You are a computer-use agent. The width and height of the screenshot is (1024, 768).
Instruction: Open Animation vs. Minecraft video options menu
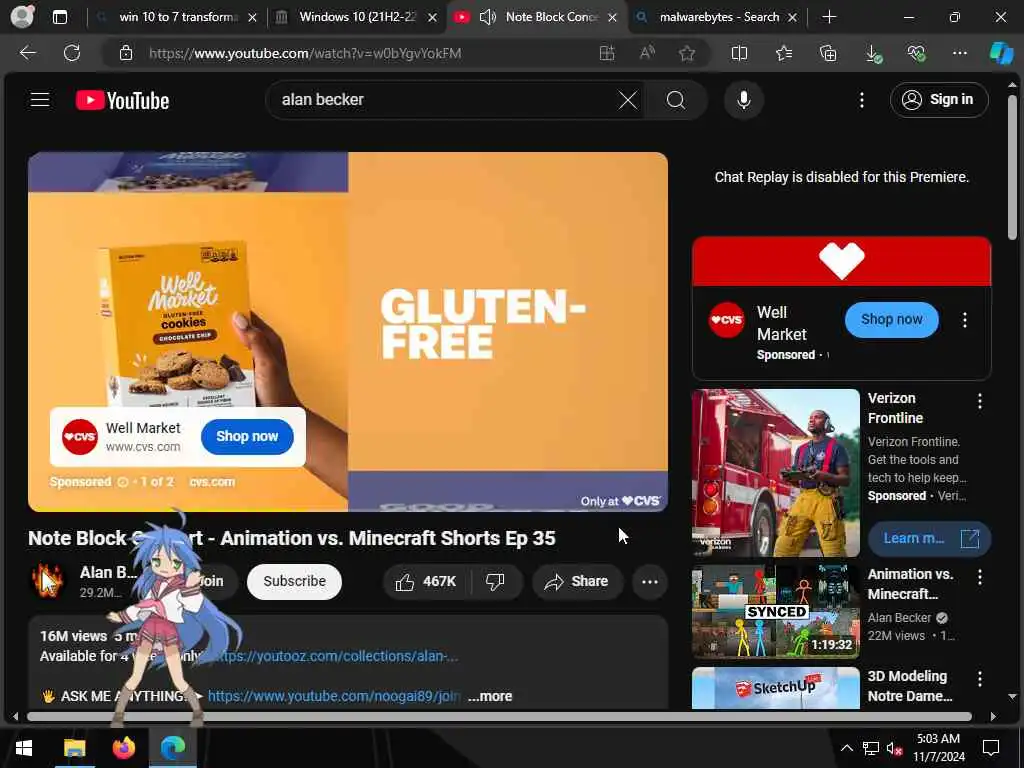979,577
